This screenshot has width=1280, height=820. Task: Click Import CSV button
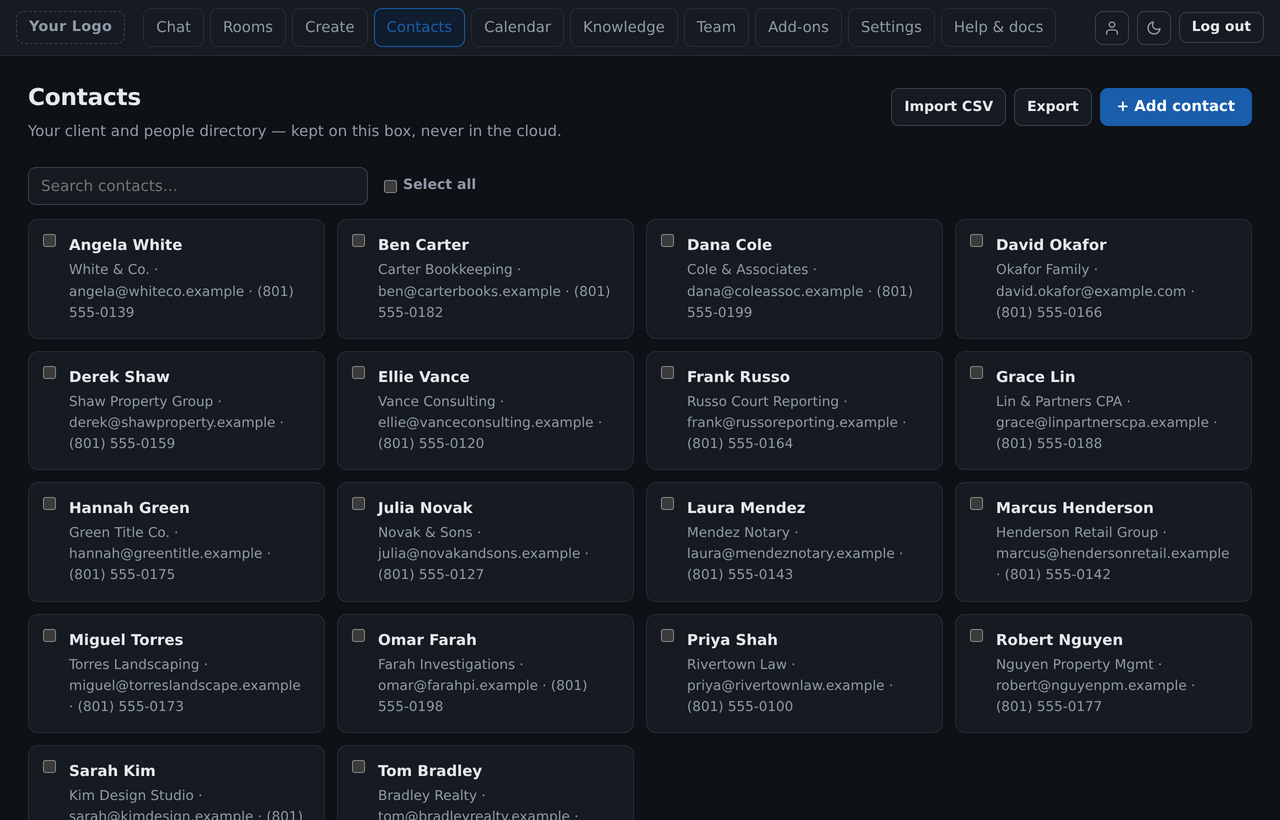(x=948, y=107)
